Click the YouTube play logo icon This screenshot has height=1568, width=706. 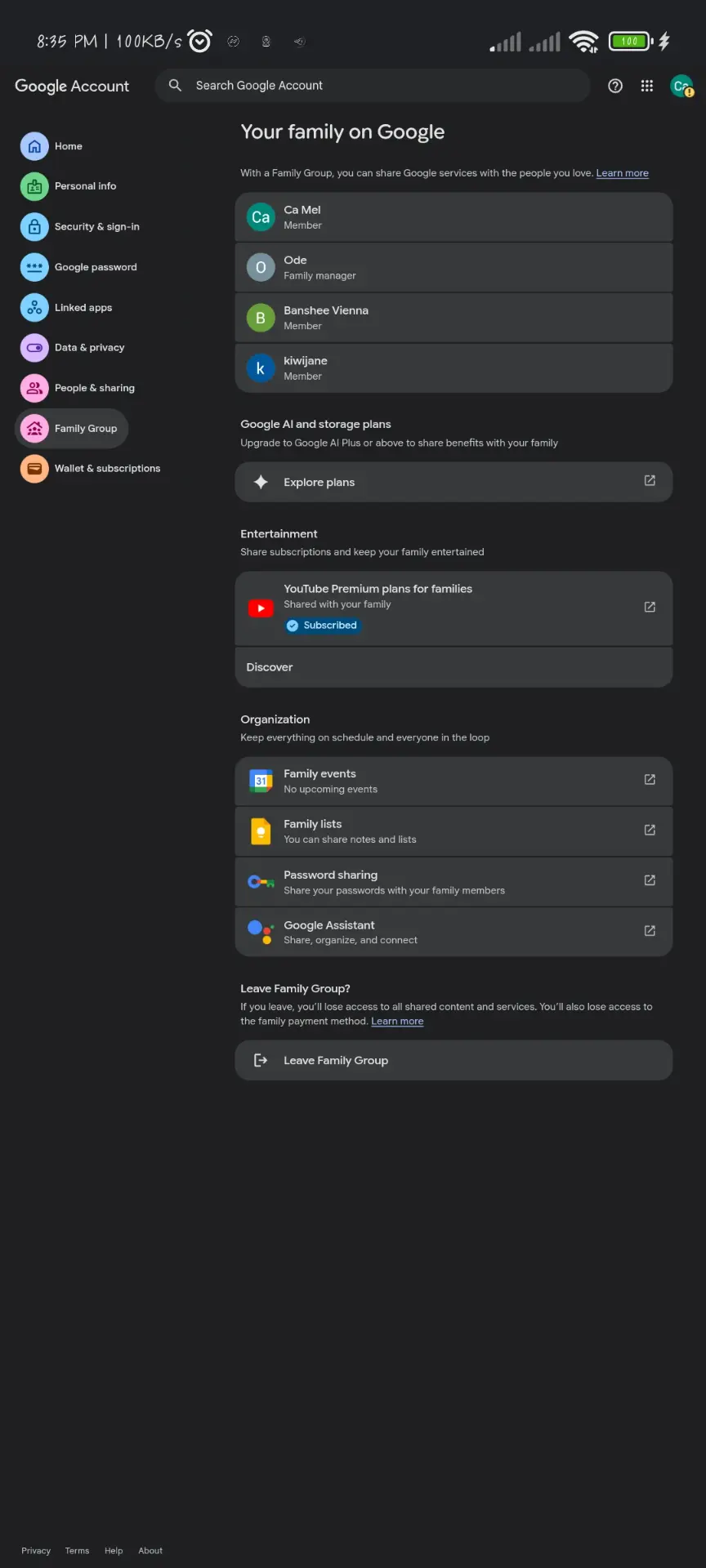click(261, 608)
